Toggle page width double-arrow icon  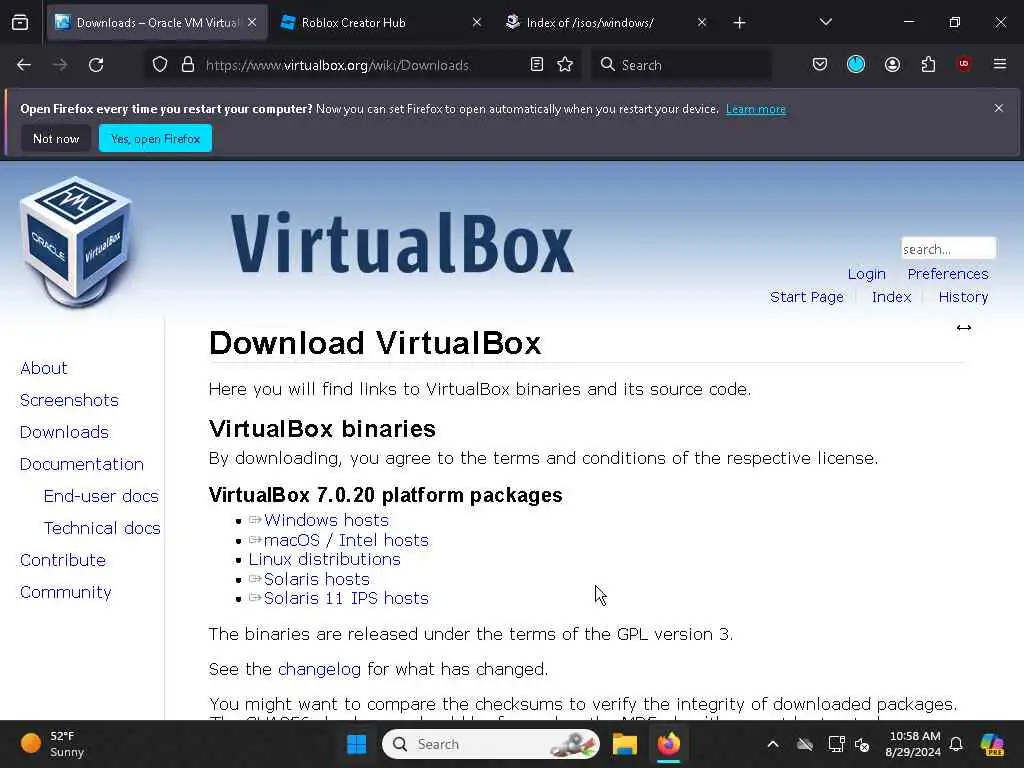pos(964,328)
